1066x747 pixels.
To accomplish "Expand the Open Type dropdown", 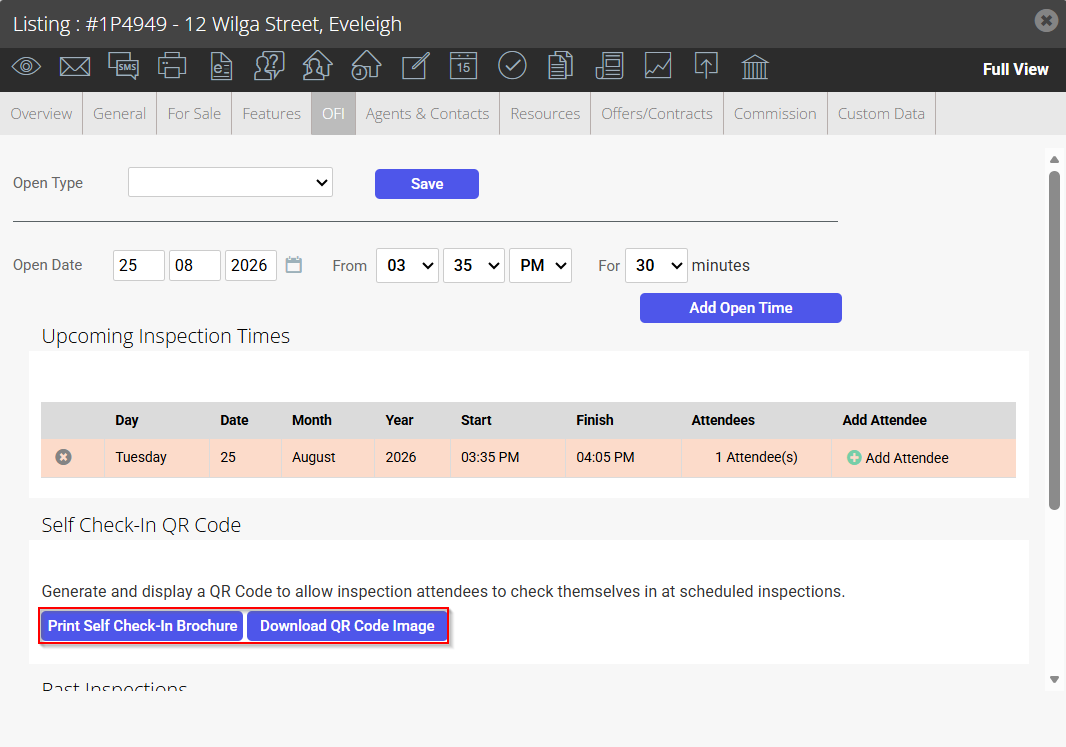I will (x=230, y=182).
